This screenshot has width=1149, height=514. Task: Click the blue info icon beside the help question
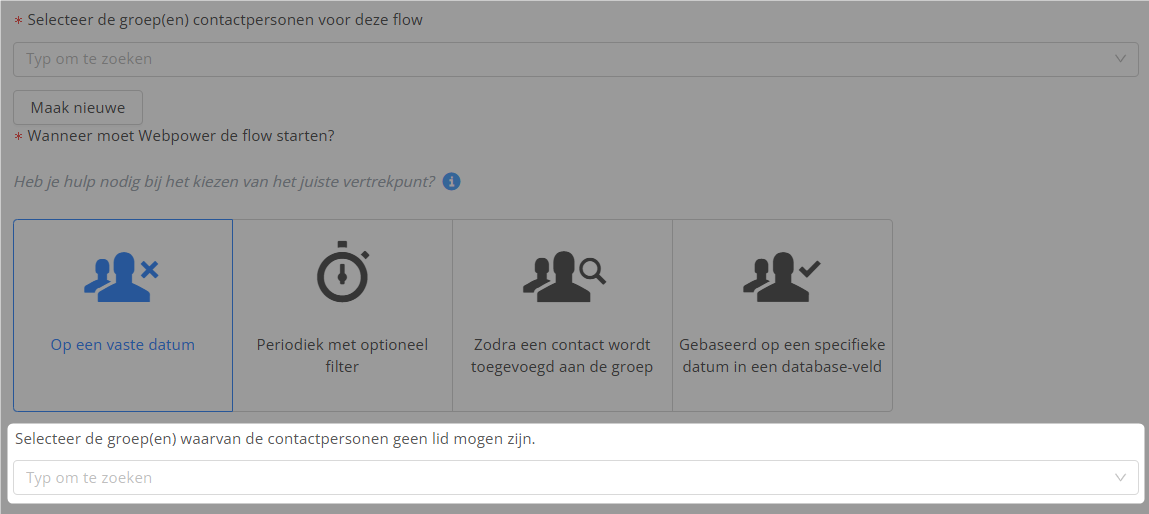(452, 182)
